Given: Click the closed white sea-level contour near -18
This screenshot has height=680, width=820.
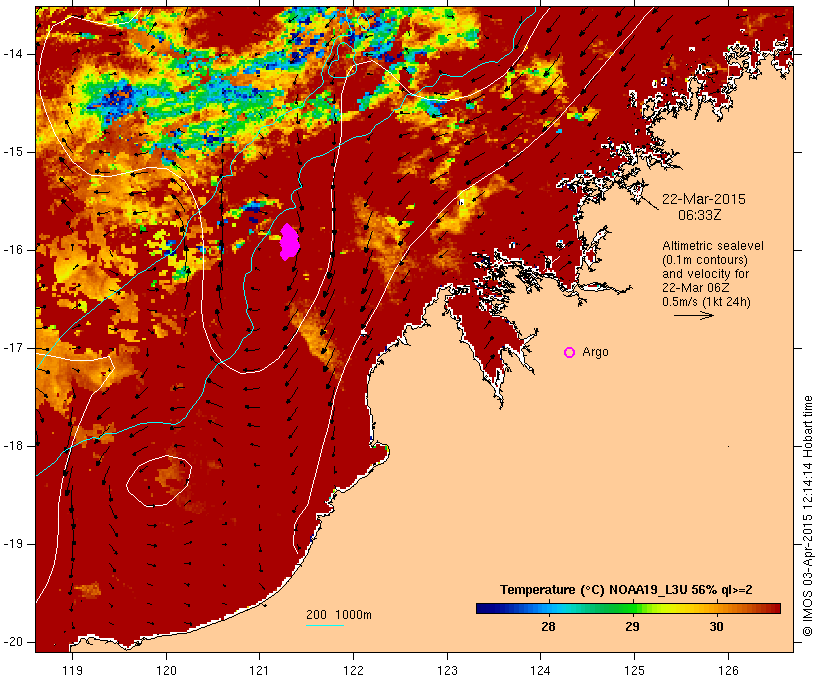Looking at the screenshot, I should [x=158, y=481].
